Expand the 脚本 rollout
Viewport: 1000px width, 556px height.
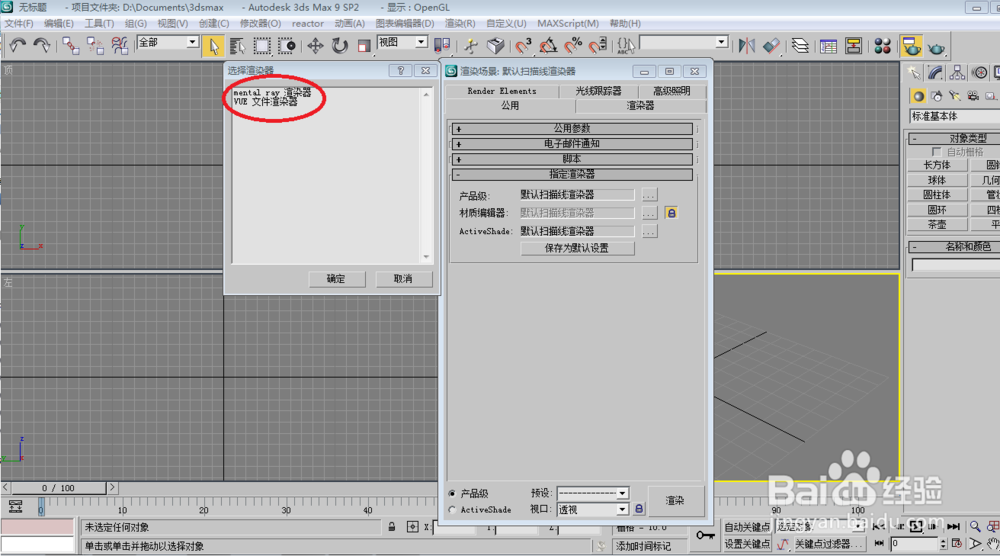572,159
